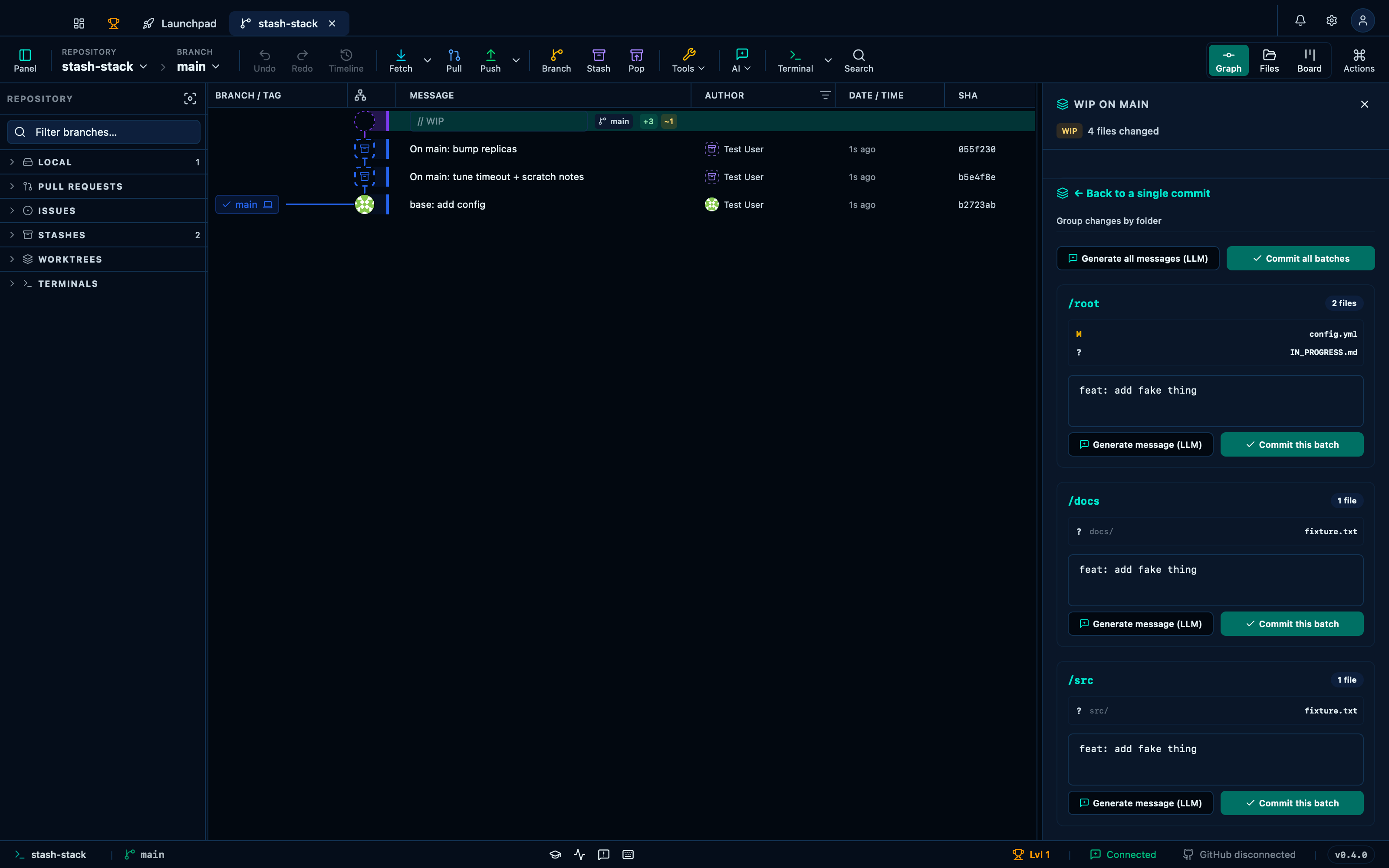Select config.yml in the /root batch
The width and height of the screenshot is (1389, 868).
pos(1216,334)
